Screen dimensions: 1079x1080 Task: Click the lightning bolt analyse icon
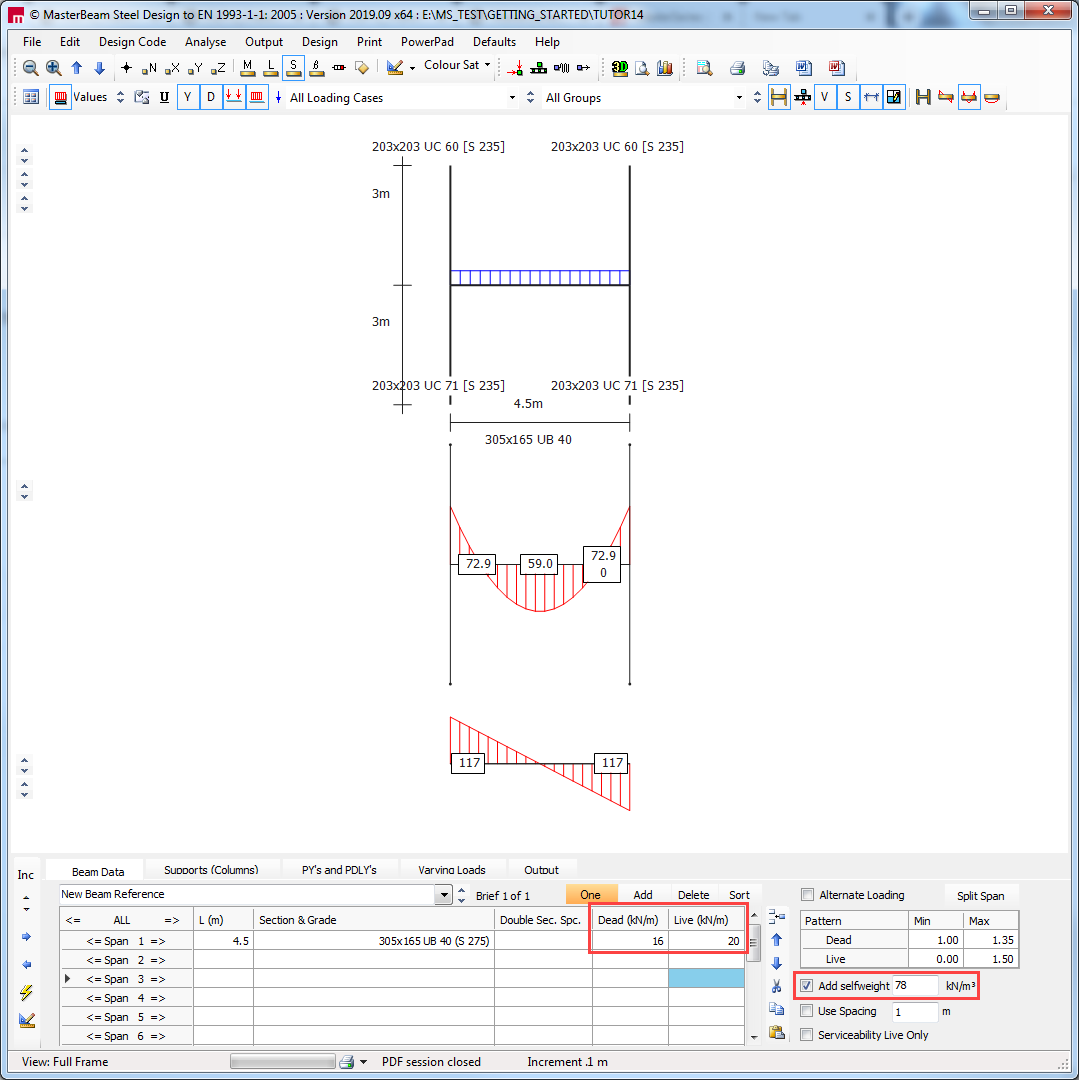click(26, 993)
